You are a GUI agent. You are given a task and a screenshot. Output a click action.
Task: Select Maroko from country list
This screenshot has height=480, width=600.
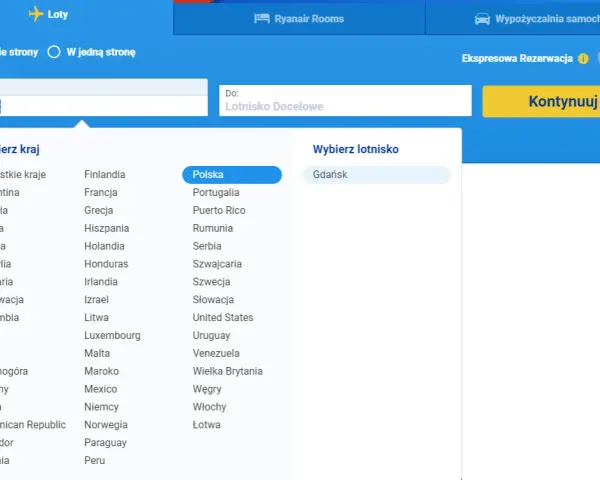[x=102, y=371]
